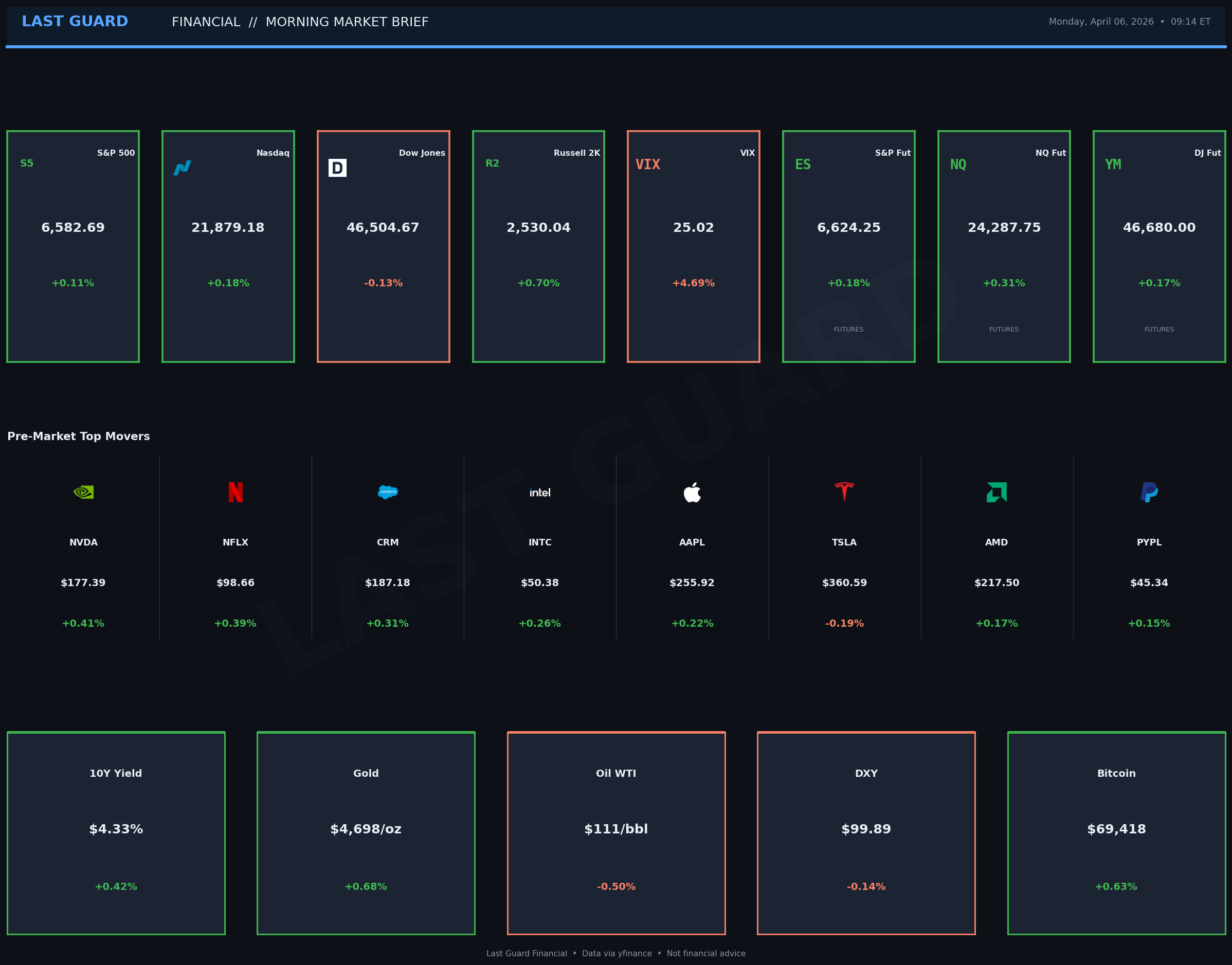Select the VIX volatility card
The image size is (1232, 965).
pos(694,246)
